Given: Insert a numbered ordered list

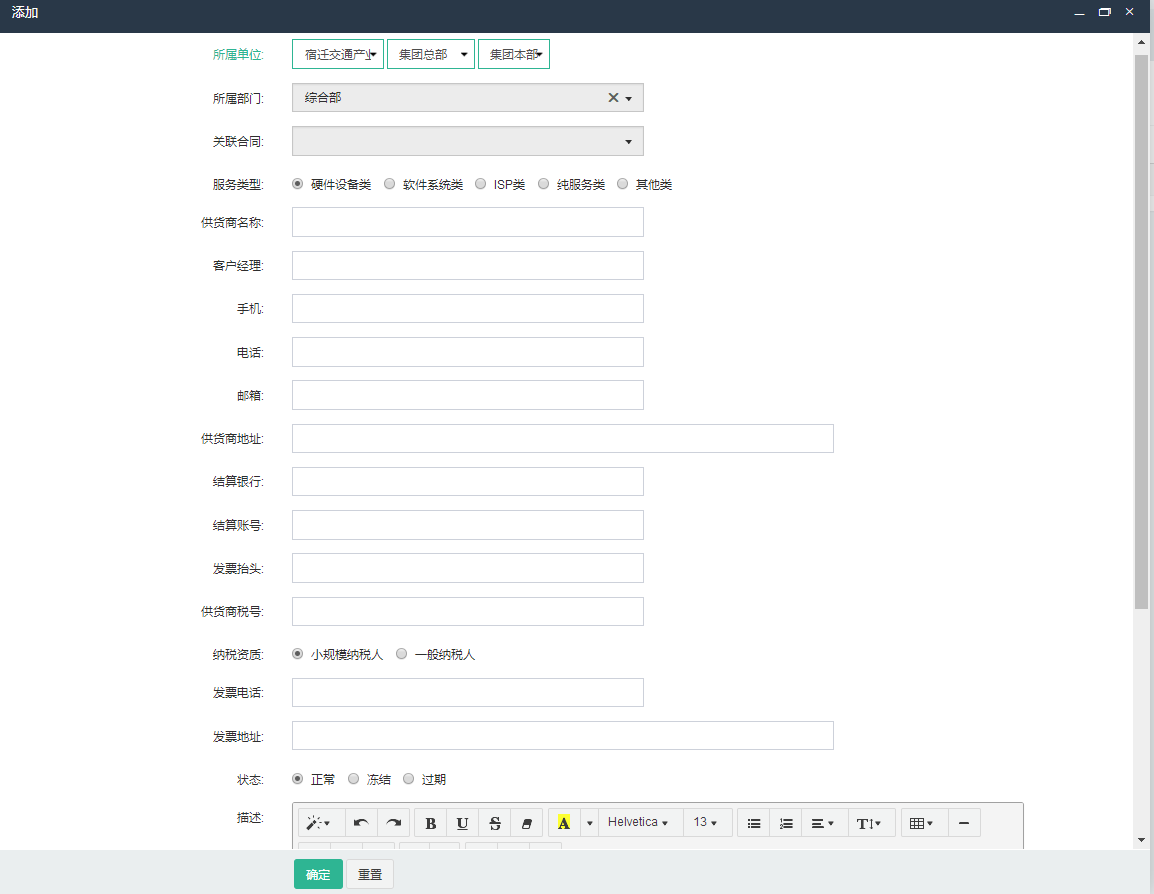Looking at the screenshot, I should 786,823.
